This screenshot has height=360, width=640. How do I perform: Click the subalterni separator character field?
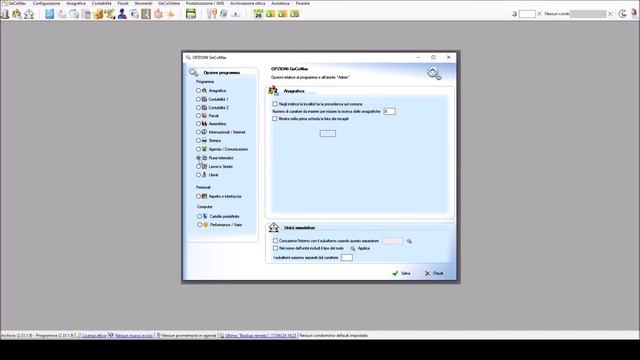click(x=347, y=258)
